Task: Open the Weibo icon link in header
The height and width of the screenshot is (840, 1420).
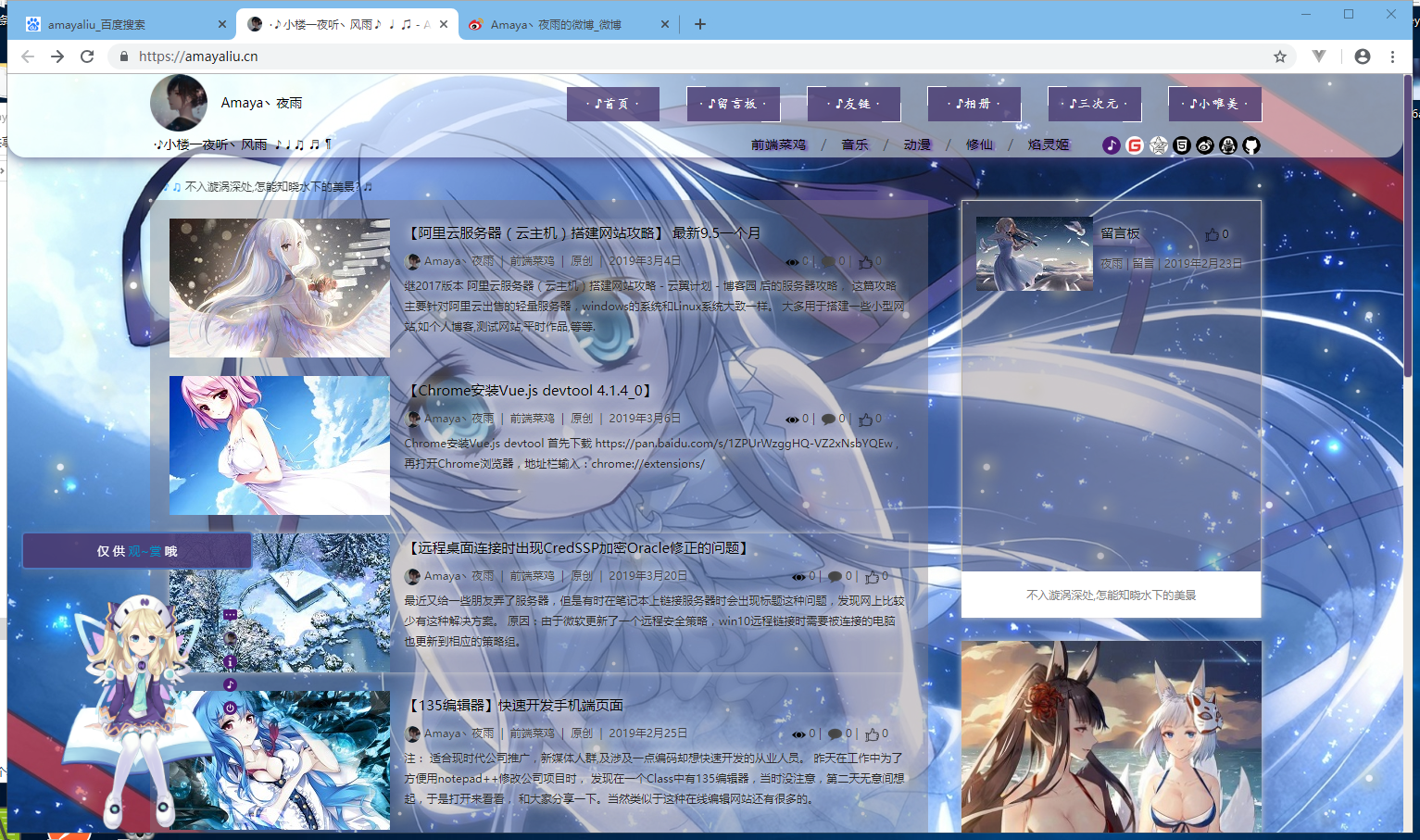Action: click(x=1204, y=145)
